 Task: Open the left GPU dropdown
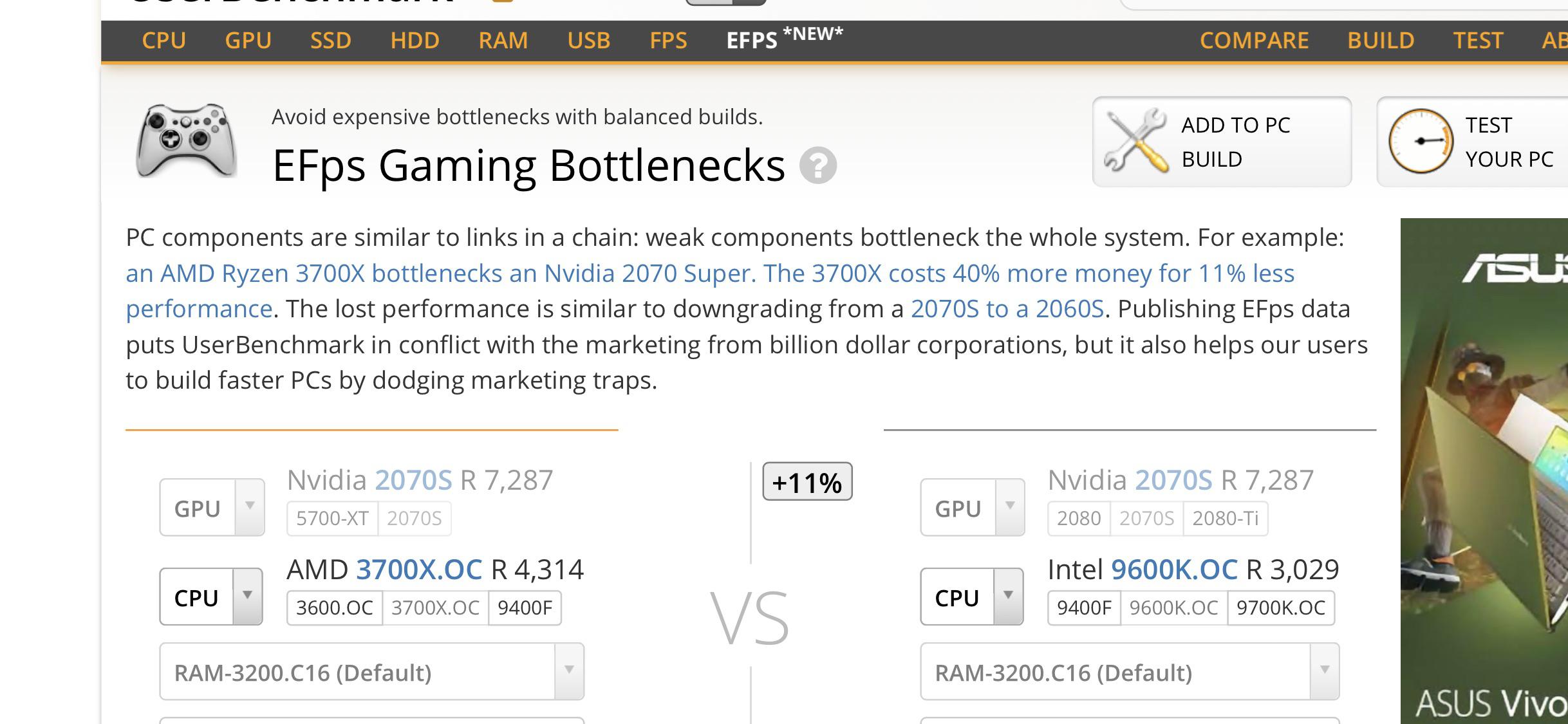point(212,508)
